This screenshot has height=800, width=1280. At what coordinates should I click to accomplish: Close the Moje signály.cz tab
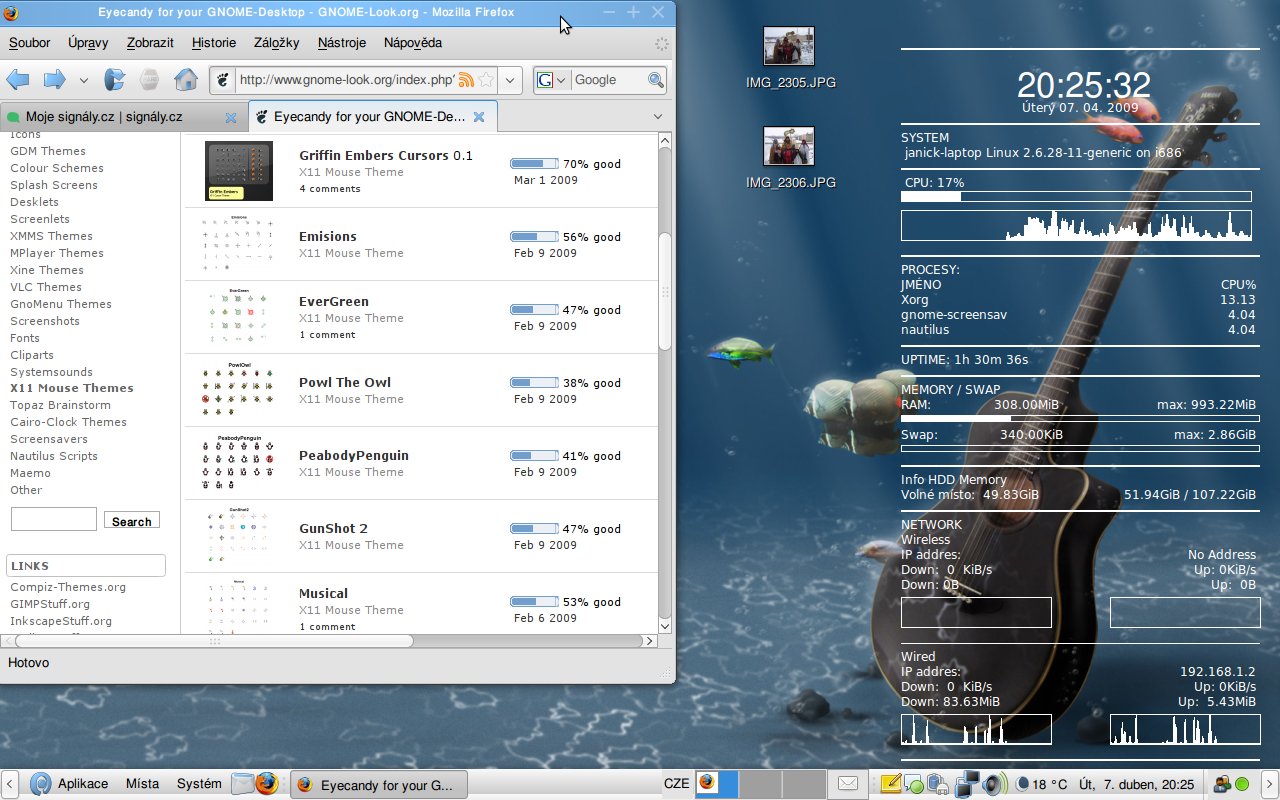[x=231, y=117]
